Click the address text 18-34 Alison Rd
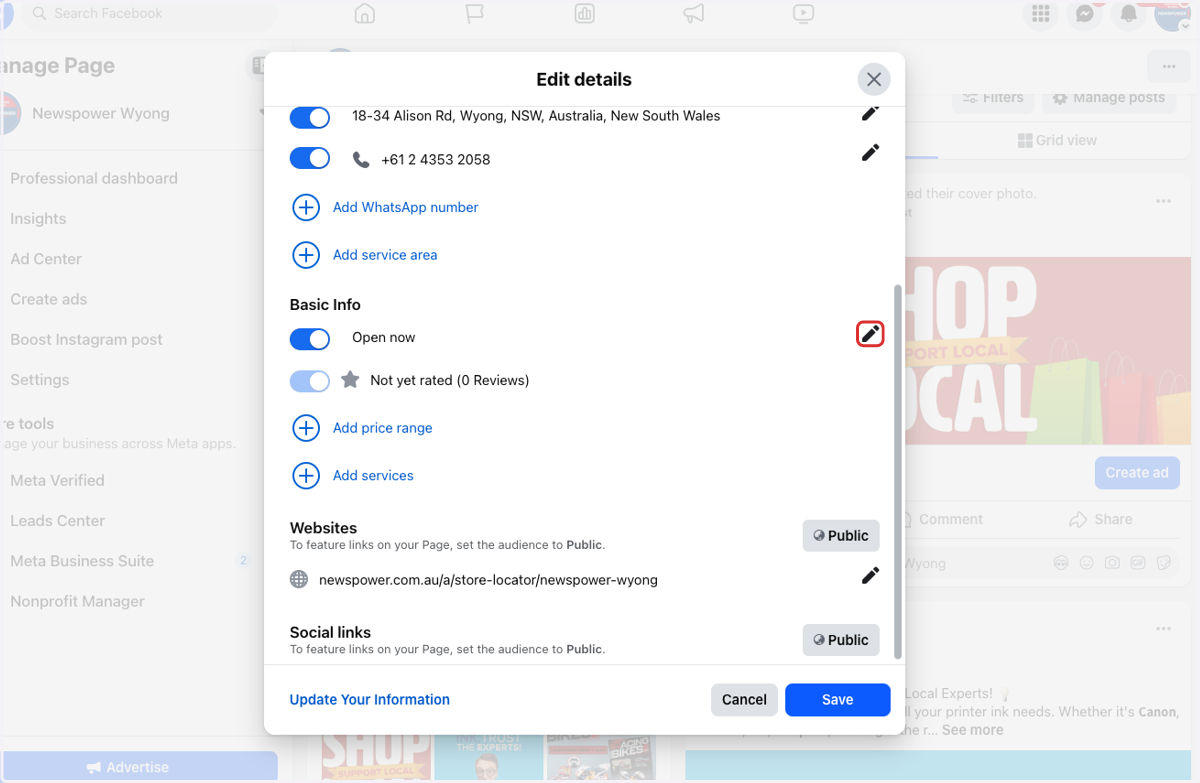This screenshot has height=783, width=1200. pyautogui.click(x=536, y=116)
